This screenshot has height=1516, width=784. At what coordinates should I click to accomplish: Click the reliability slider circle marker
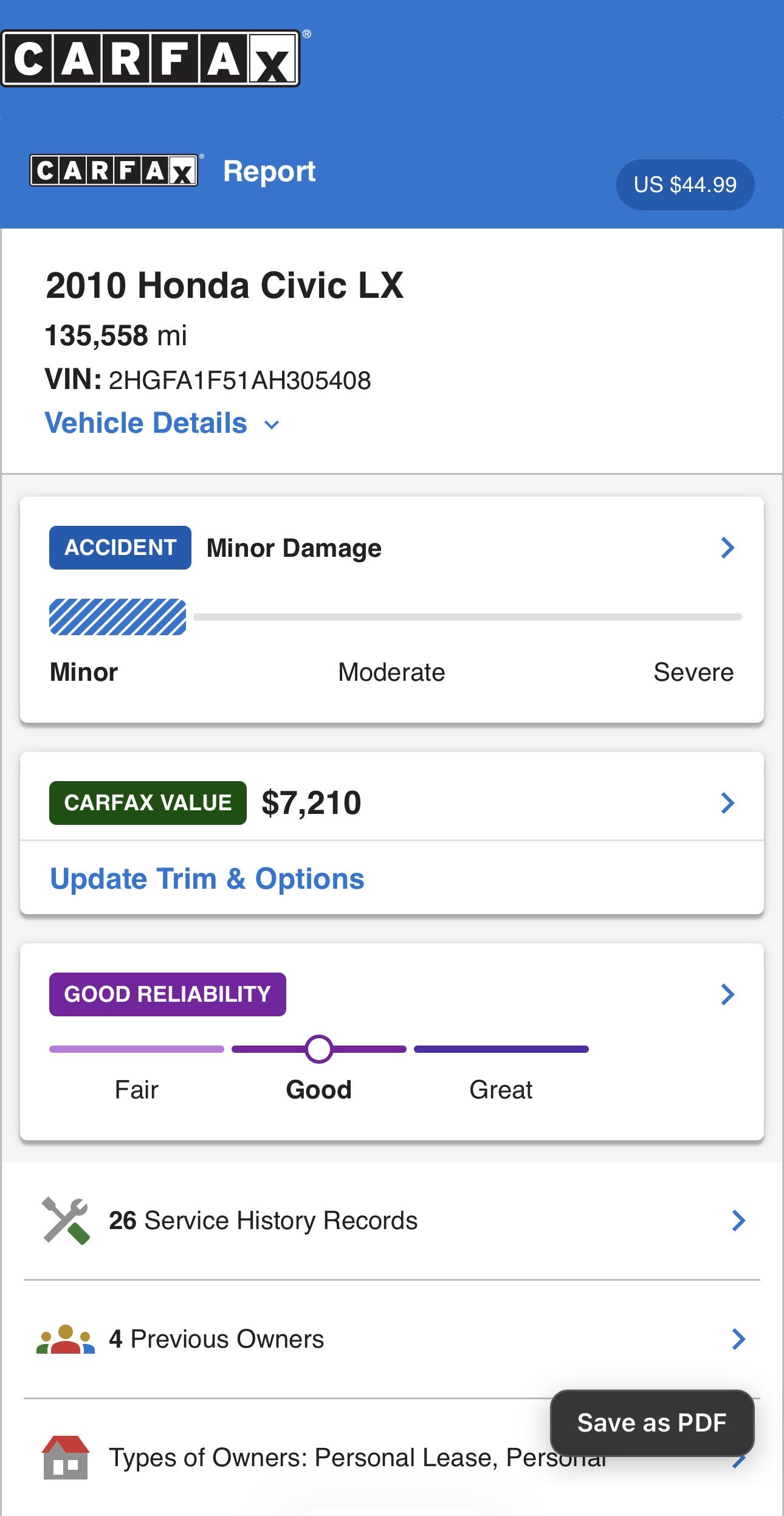click(319, 1049)
